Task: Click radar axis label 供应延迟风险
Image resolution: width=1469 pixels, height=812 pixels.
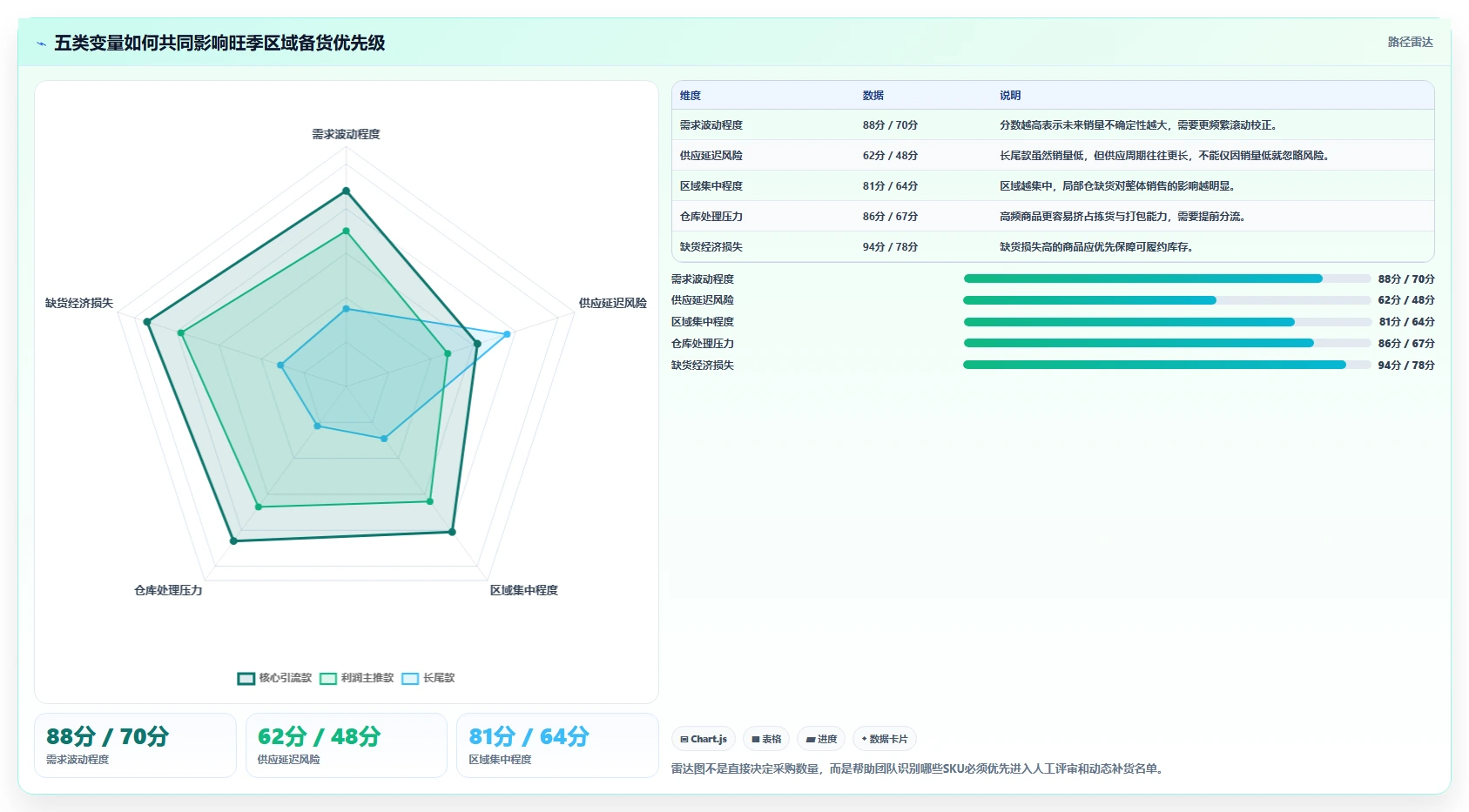Action: point(613,303)
